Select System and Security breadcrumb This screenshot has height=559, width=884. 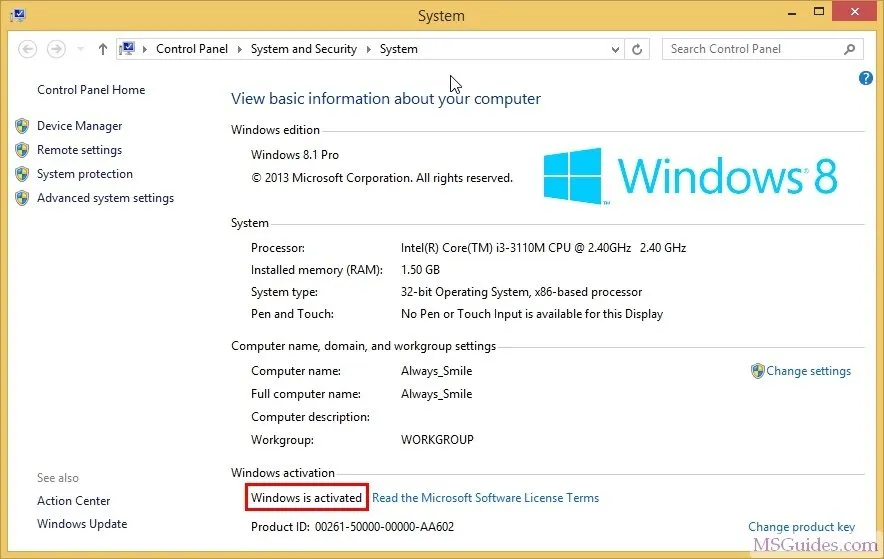click(x=303, y=49)
